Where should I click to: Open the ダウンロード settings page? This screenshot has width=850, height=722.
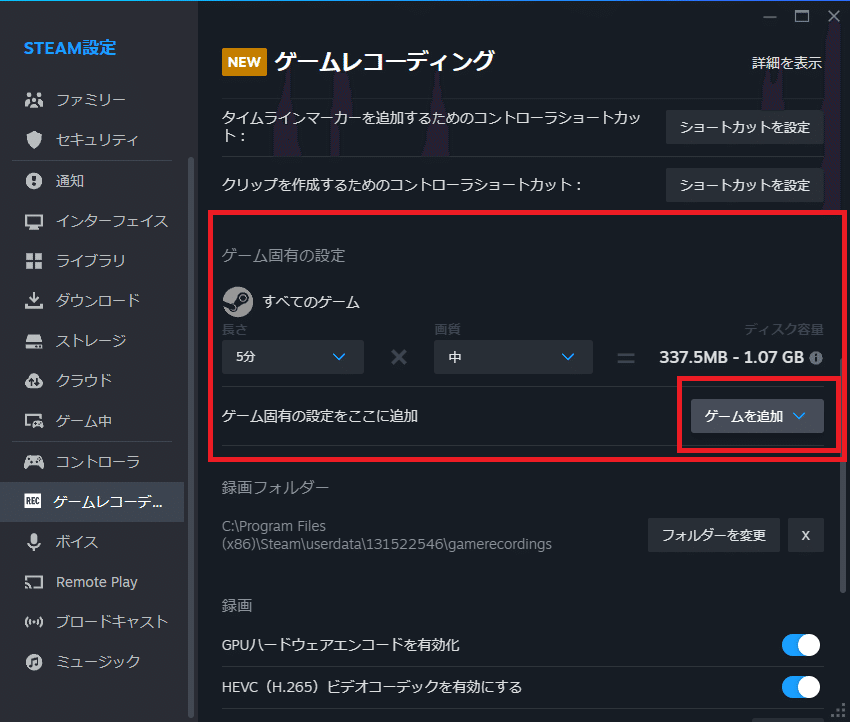point(92,300)
